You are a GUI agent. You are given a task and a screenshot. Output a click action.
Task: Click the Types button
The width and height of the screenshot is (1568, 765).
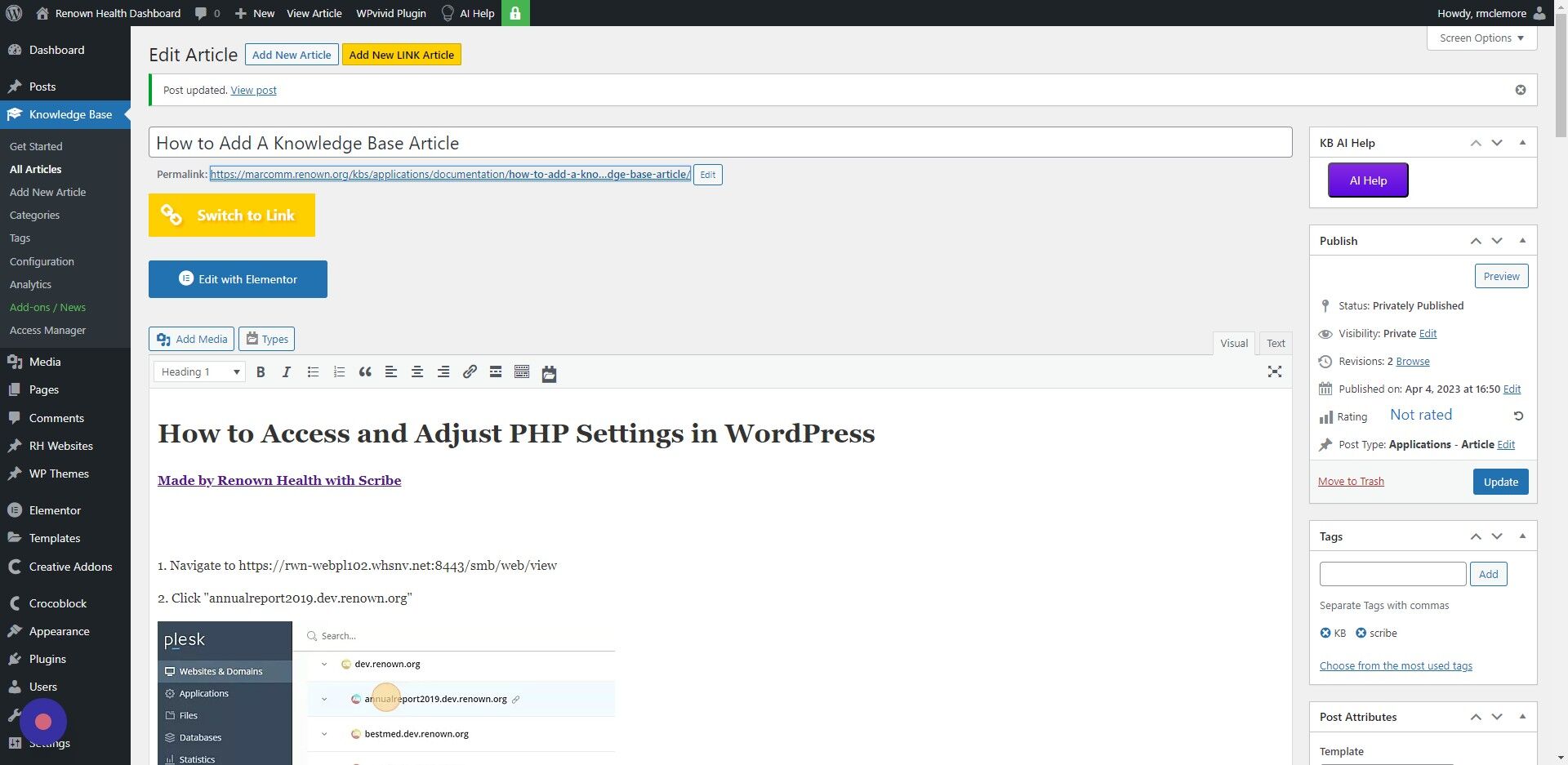pyautogui.click(x=267, y=339)
